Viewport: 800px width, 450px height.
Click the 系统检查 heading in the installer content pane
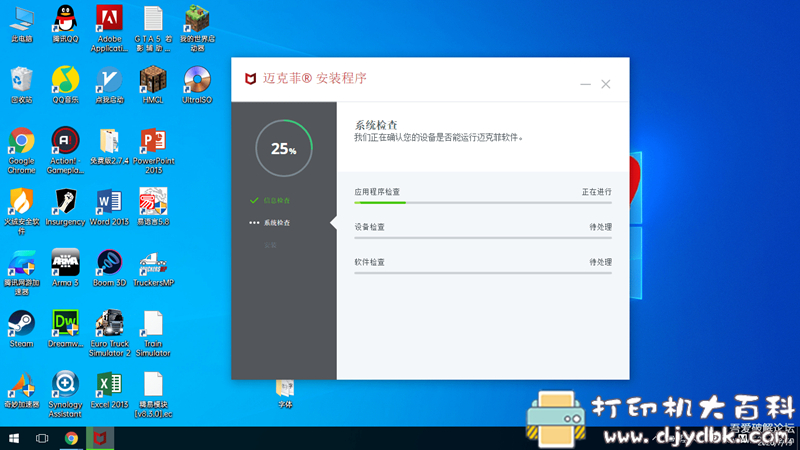(x=376, y=125)
